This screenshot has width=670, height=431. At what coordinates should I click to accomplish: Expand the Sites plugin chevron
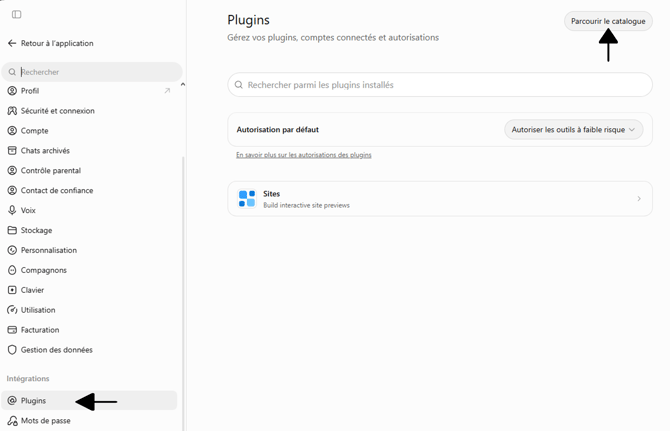point(639,199)
